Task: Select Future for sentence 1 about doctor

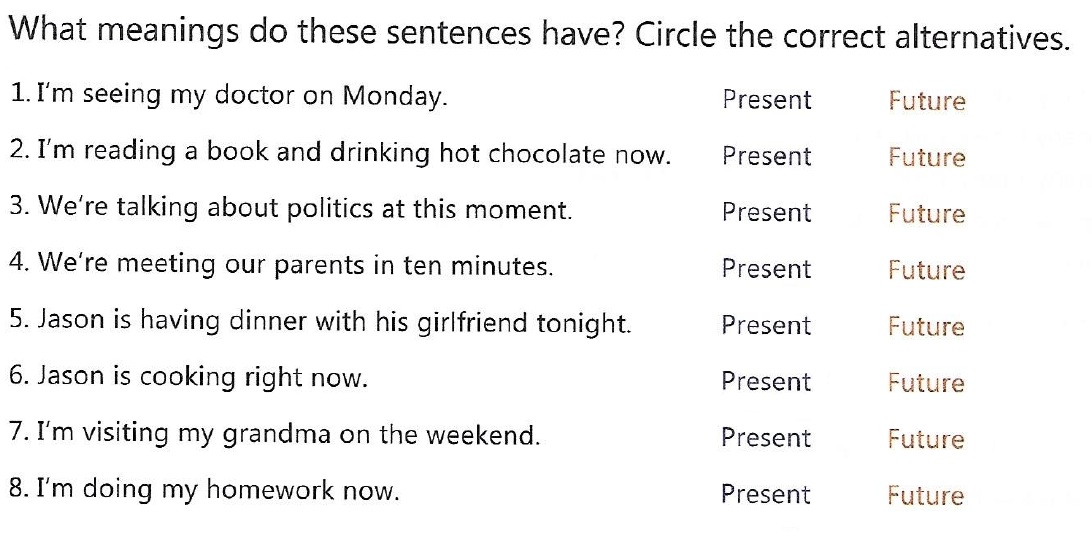Action: coord(927,101)
